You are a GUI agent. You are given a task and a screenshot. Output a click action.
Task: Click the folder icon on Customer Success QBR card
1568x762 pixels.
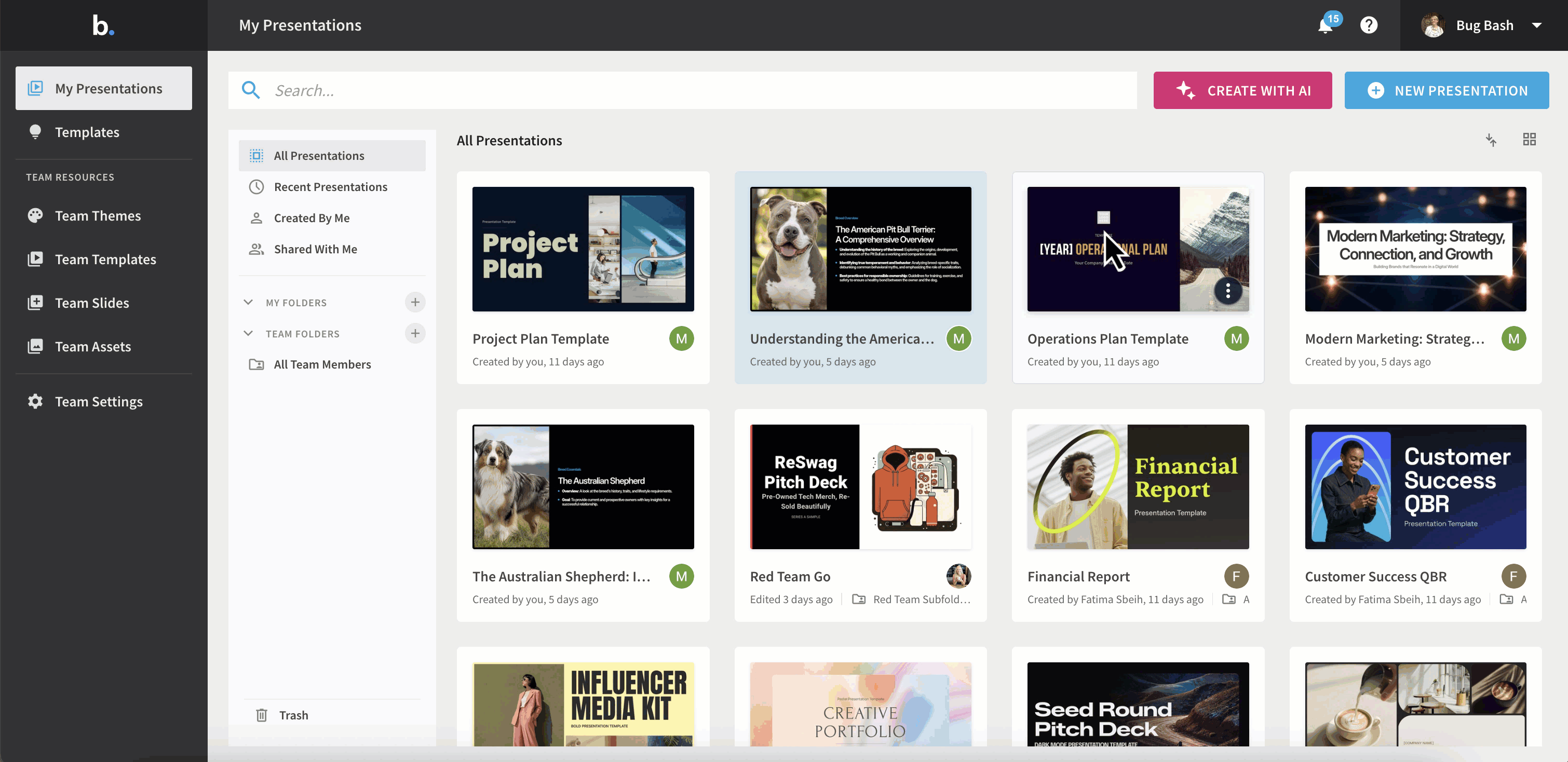[1507, 600]
